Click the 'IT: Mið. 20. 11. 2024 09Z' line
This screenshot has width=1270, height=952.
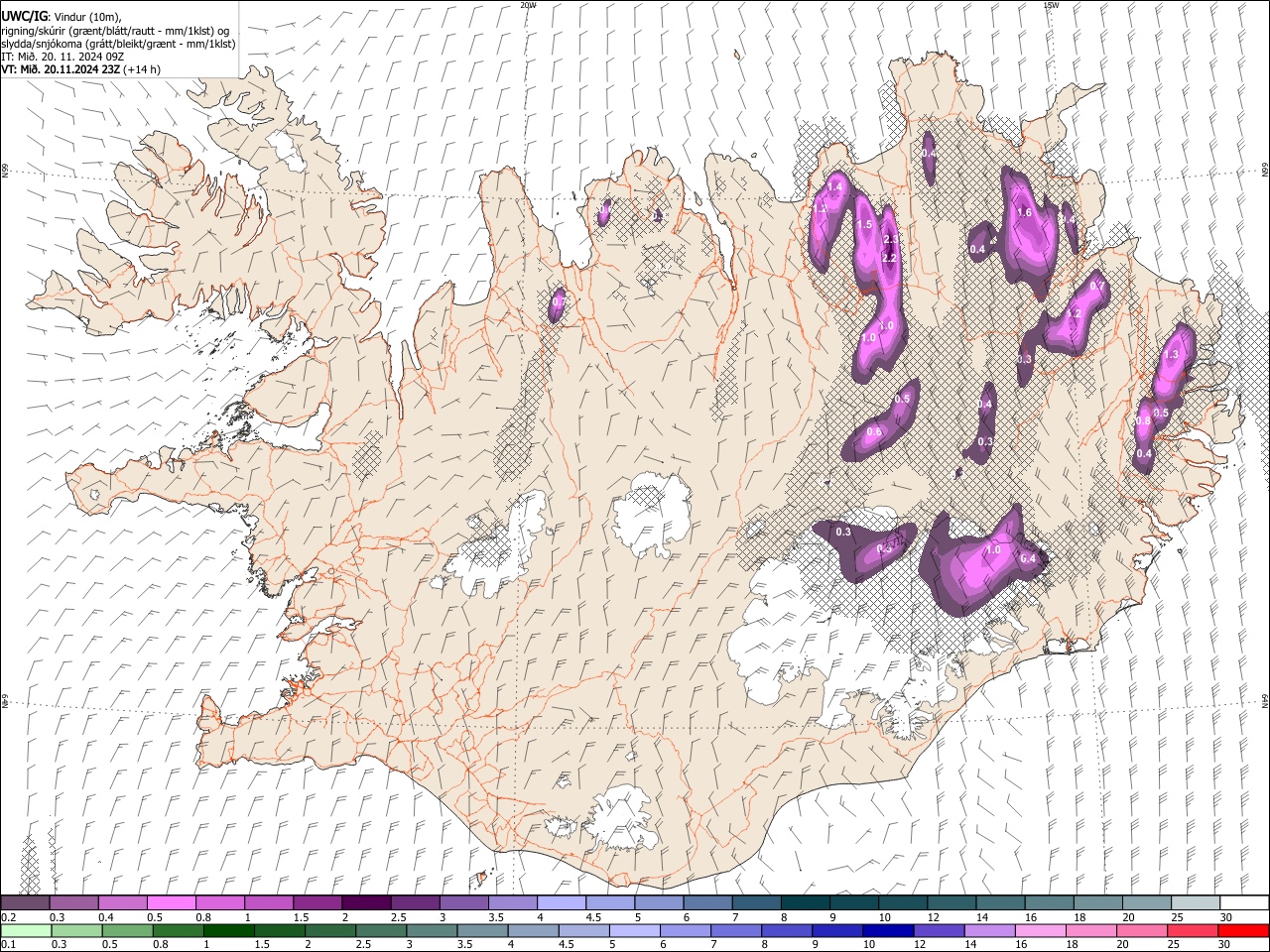click(x=63, y=57)
